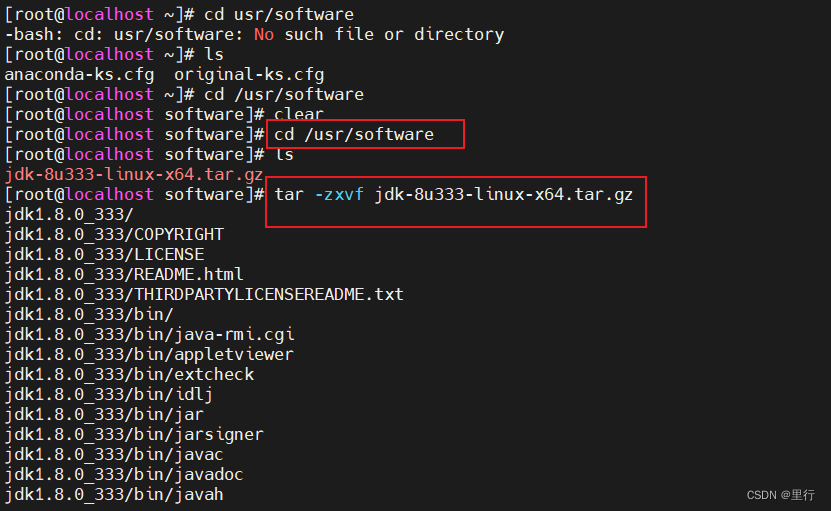
Task: Click the bin/javah output line
Action: (x=114, y=494)
